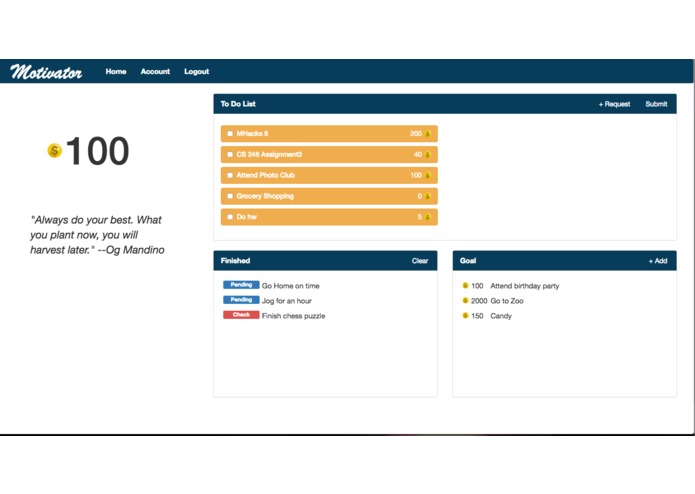Viewport: 695px width, 494px height.
Task: Click Pending badge for Go Home on time
Action: point(241,285)
